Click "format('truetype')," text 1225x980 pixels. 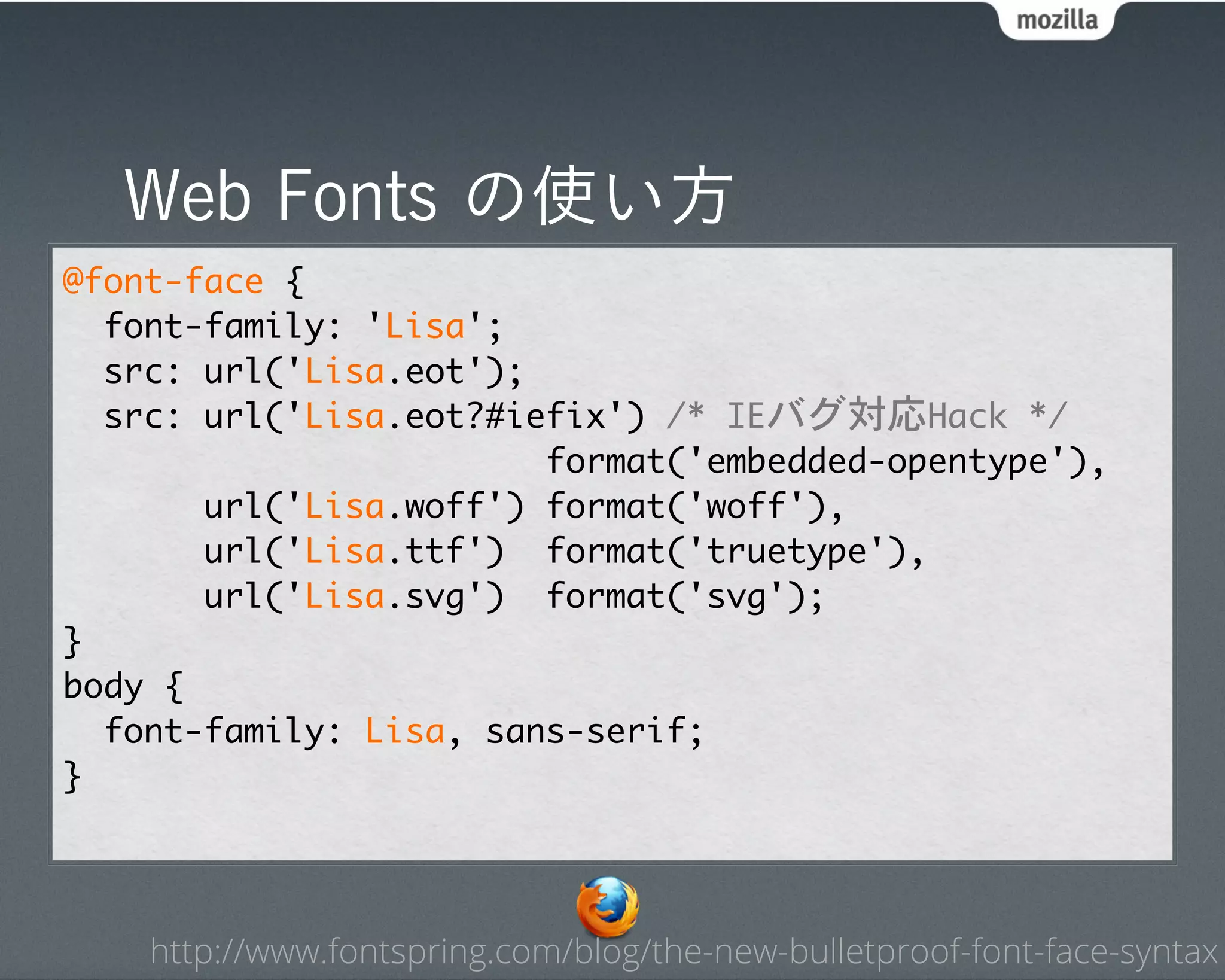pyautogui.click(x=736, y=552)
